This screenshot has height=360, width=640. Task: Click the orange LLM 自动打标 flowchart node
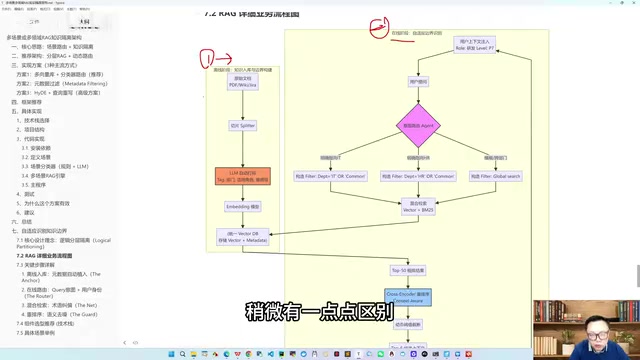point(243,176)
